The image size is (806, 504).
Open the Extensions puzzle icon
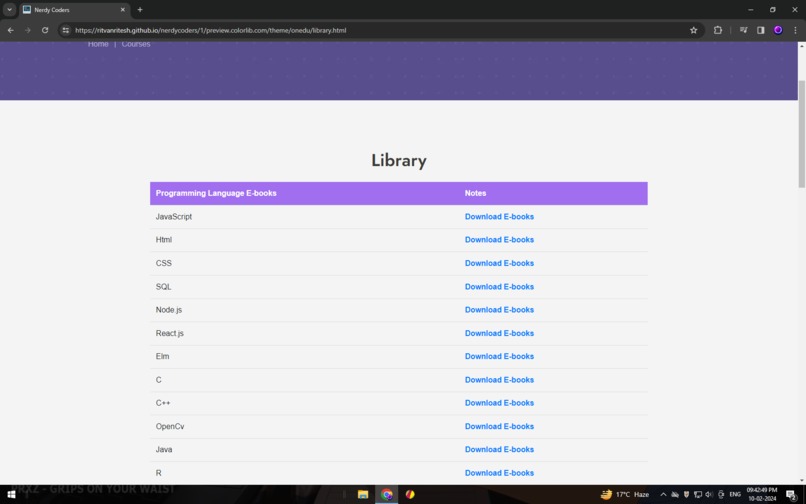tap(718, 30)
